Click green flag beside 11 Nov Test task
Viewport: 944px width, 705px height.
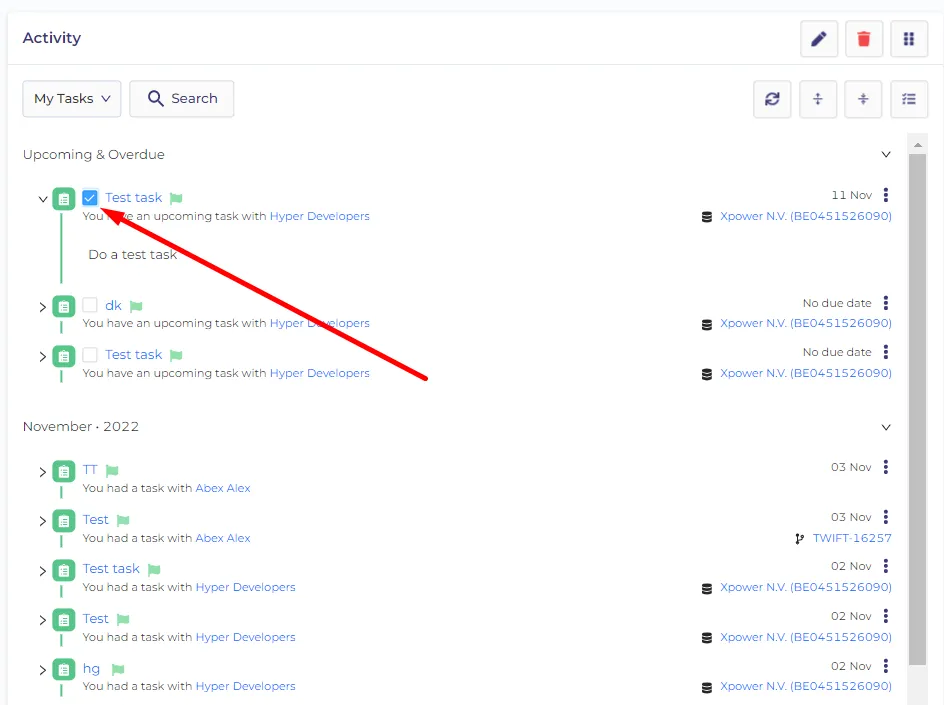coord(176,198)
